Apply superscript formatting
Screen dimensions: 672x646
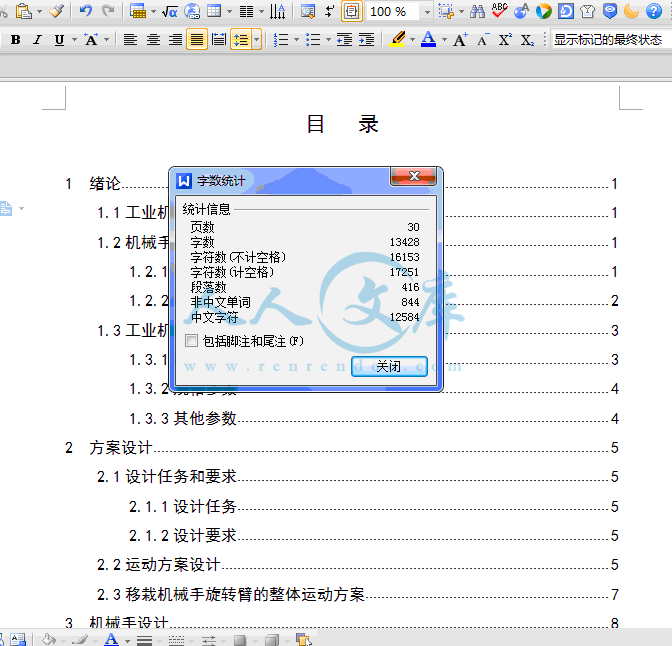coord(505,40)
